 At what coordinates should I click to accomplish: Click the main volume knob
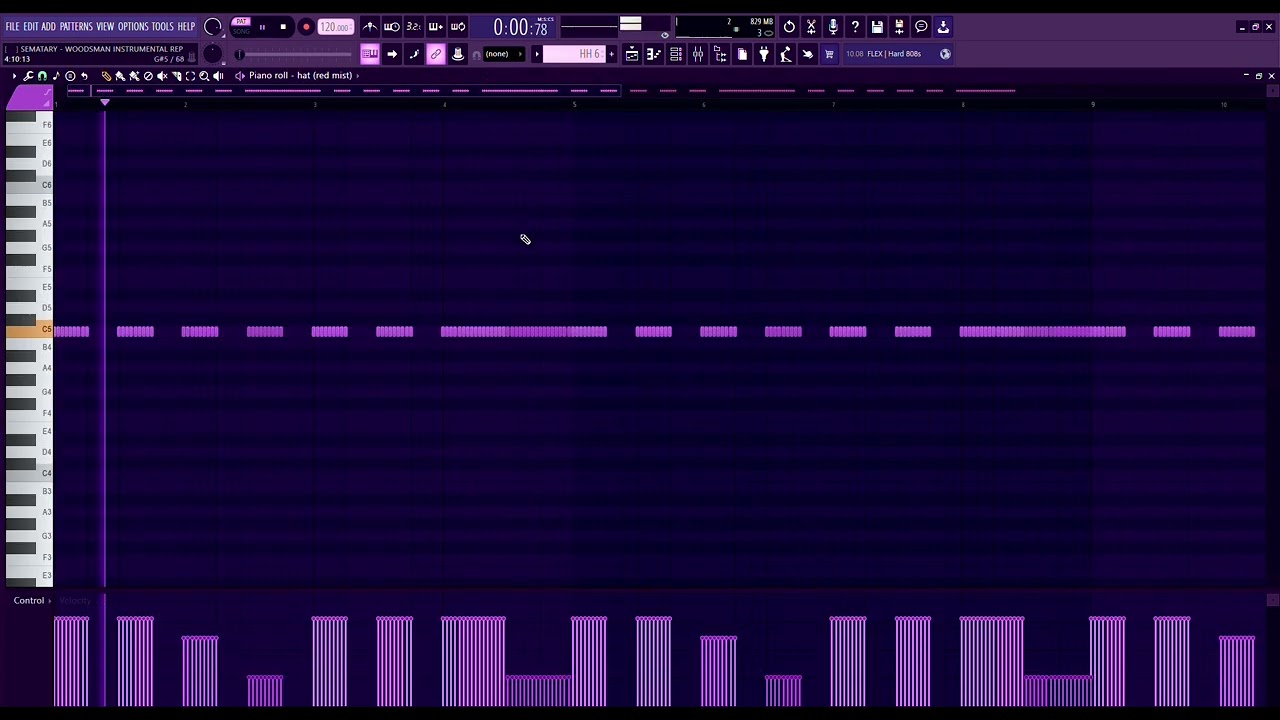(212, 27)
